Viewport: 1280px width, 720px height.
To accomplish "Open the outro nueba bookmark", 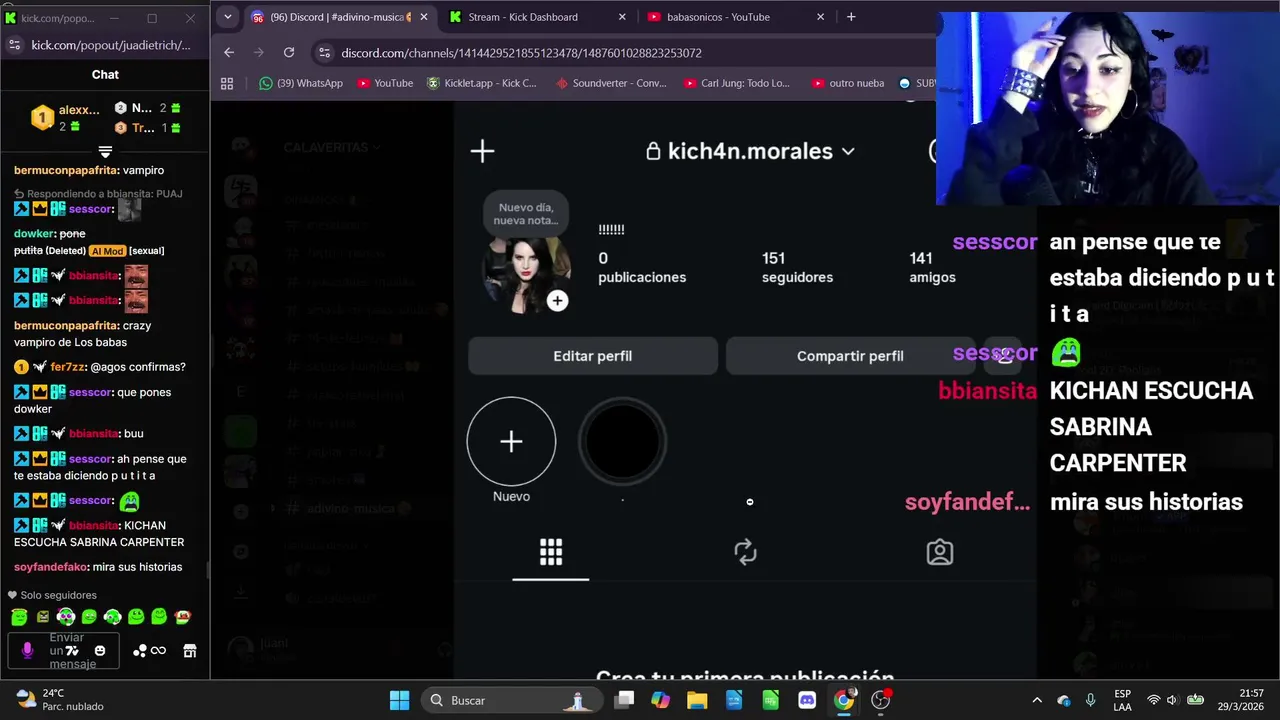I will pyautogui.click(x=848, y=83).
